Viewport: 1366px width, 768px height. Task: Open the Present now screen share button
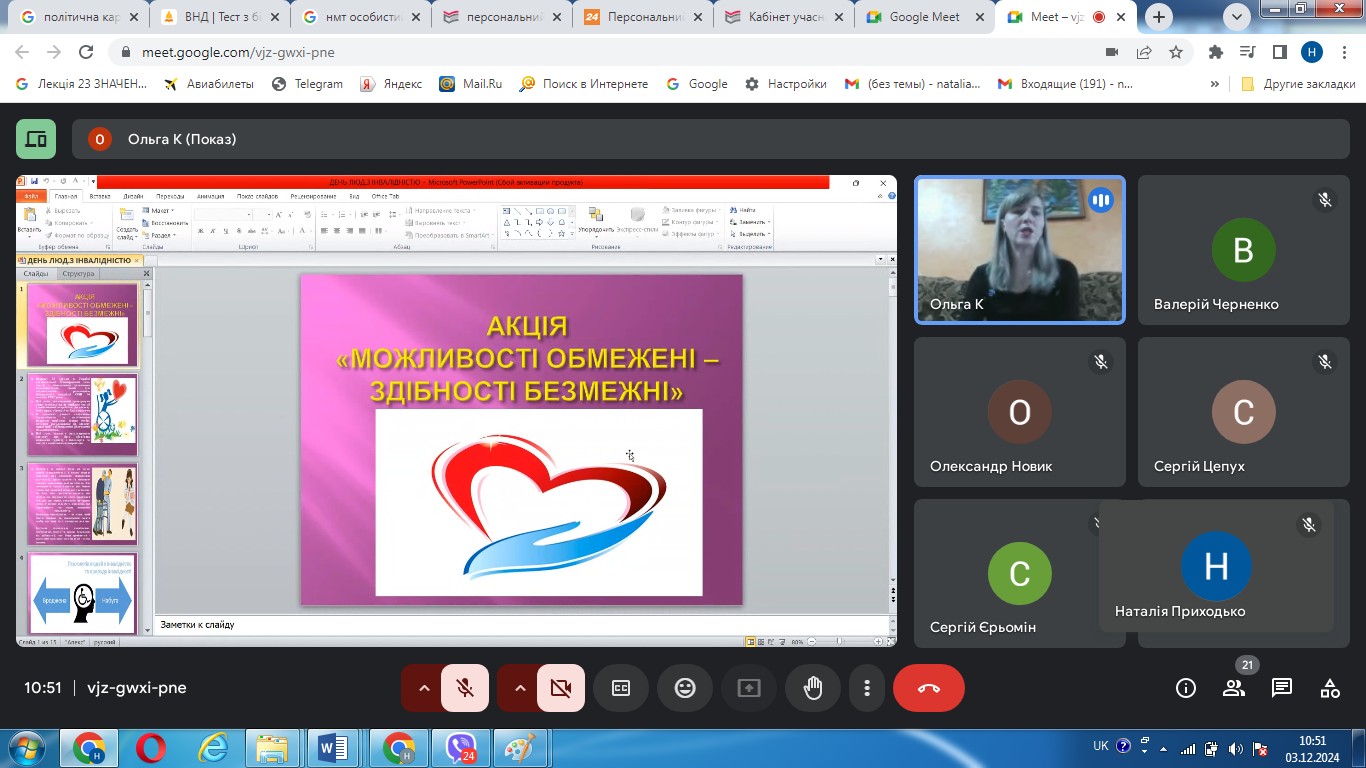(749, 688)
